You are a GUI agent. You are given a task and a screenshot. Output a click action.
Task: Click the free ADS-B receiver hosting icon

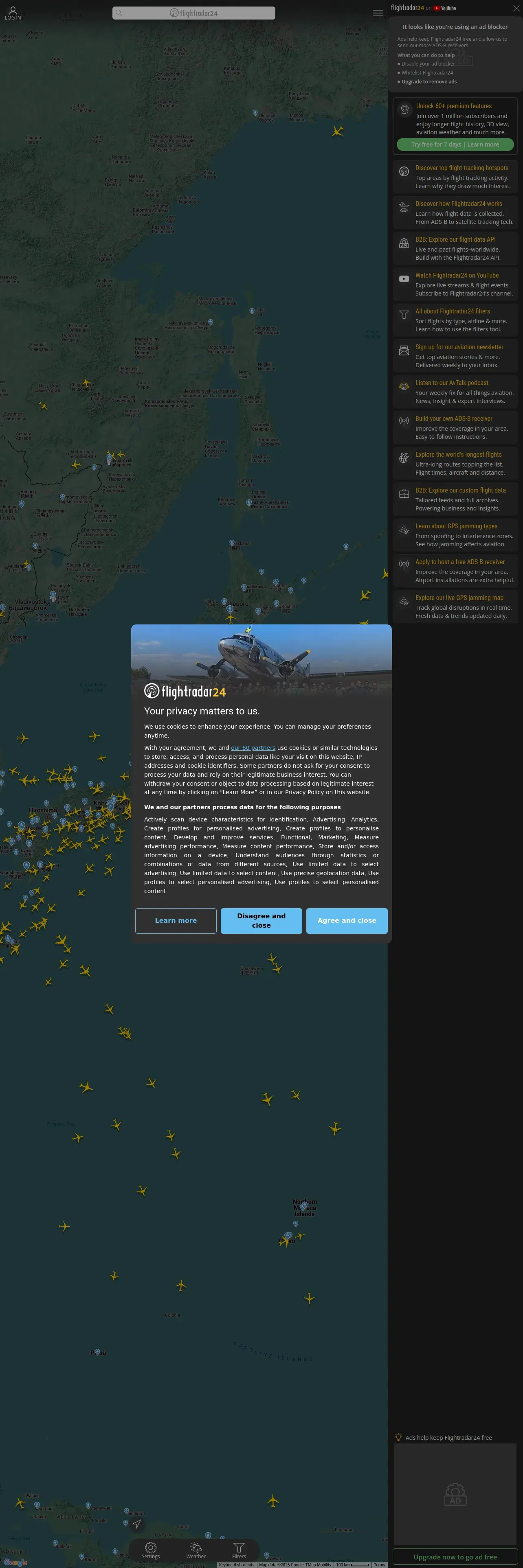click(404, 565)
